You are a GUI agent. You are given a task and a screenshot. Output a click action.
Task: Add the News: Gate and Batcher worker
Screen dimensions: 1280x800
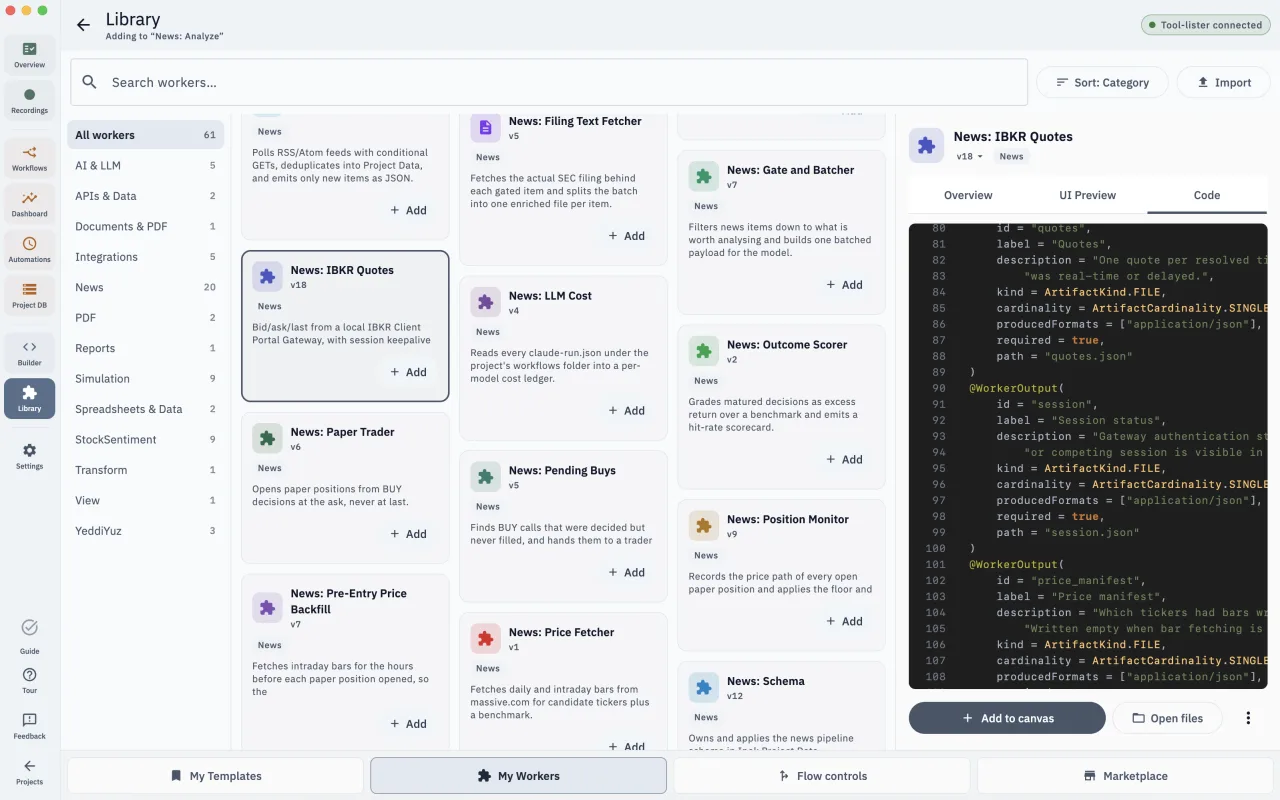click(x=844, y=285)
